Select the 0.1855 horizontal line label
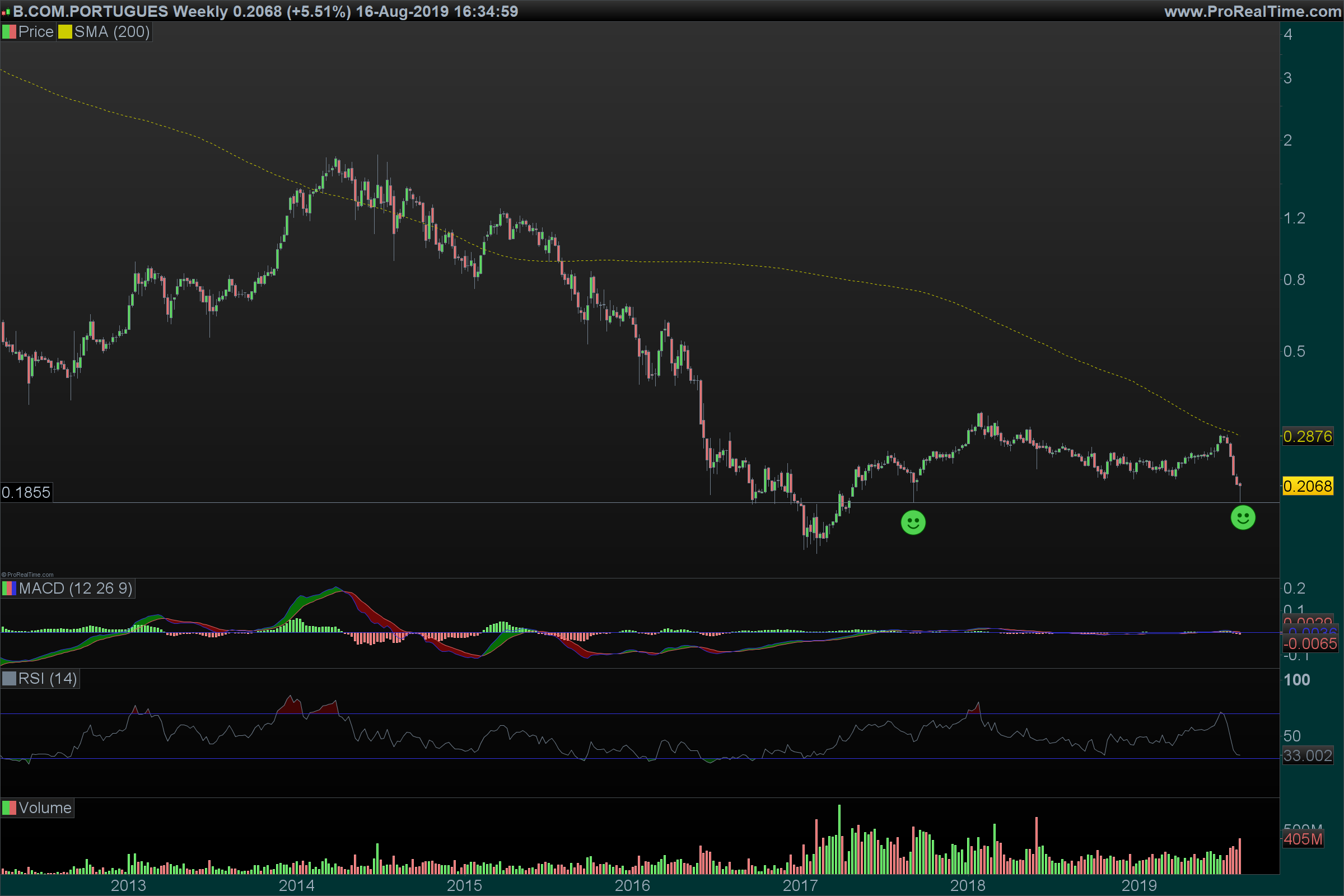 point(26,493)
